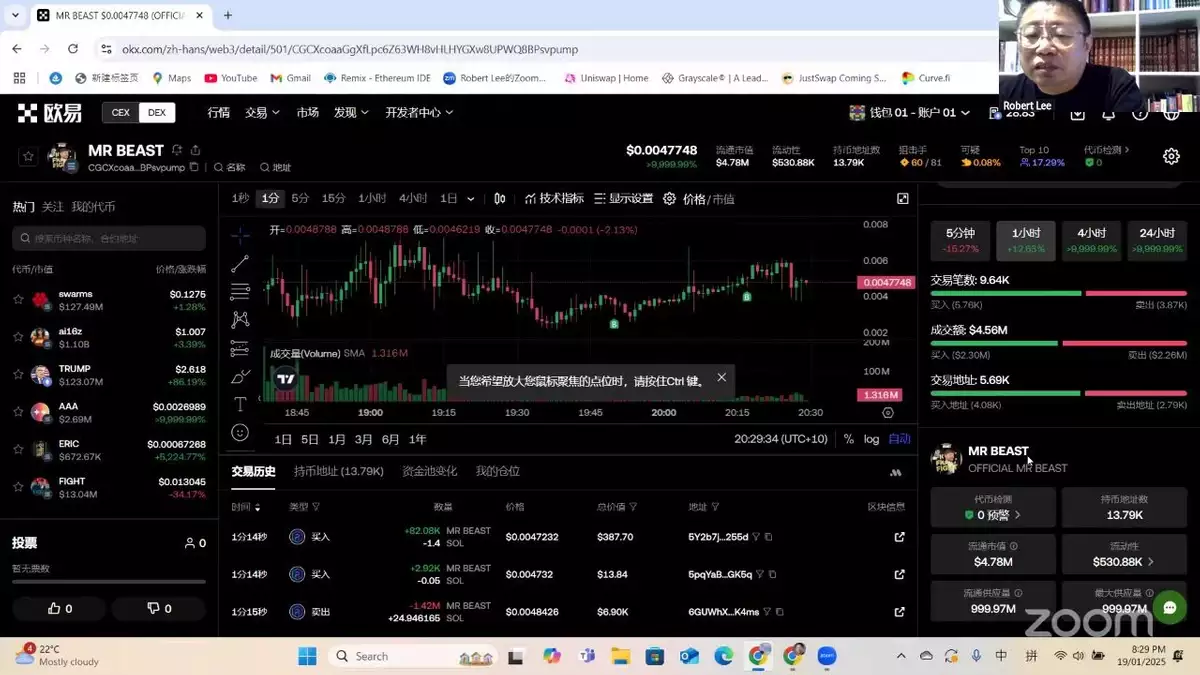Expand more chart interval options
The image size is (1200, 675).
tap(471, 199)
